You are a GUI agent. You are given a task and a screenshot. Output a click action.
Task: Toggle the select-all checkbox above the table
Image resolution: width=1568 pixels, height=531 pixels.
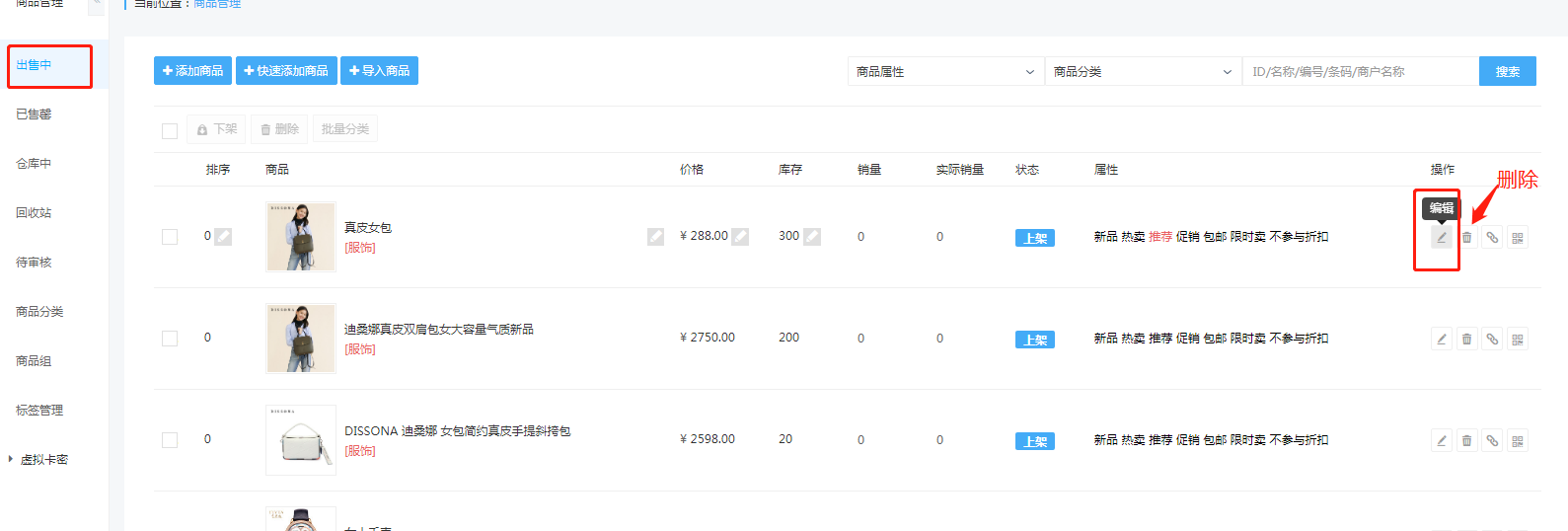pyautogui.click(x=170, y=130)
